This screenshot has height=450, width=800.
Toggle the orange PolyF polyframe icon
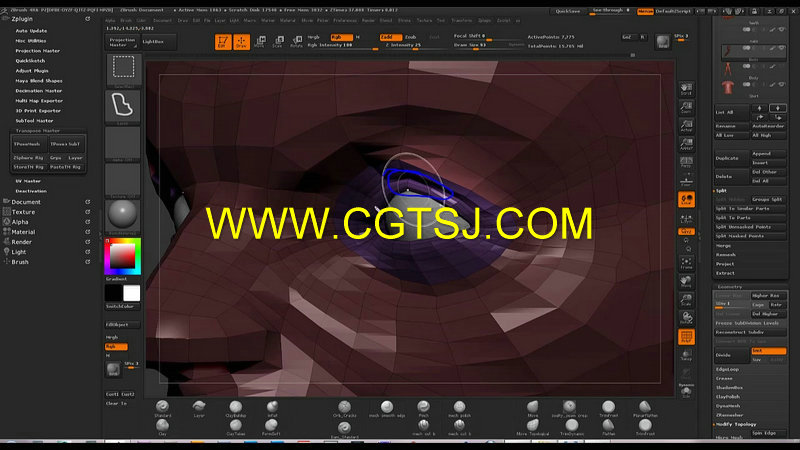coord(686,337)
